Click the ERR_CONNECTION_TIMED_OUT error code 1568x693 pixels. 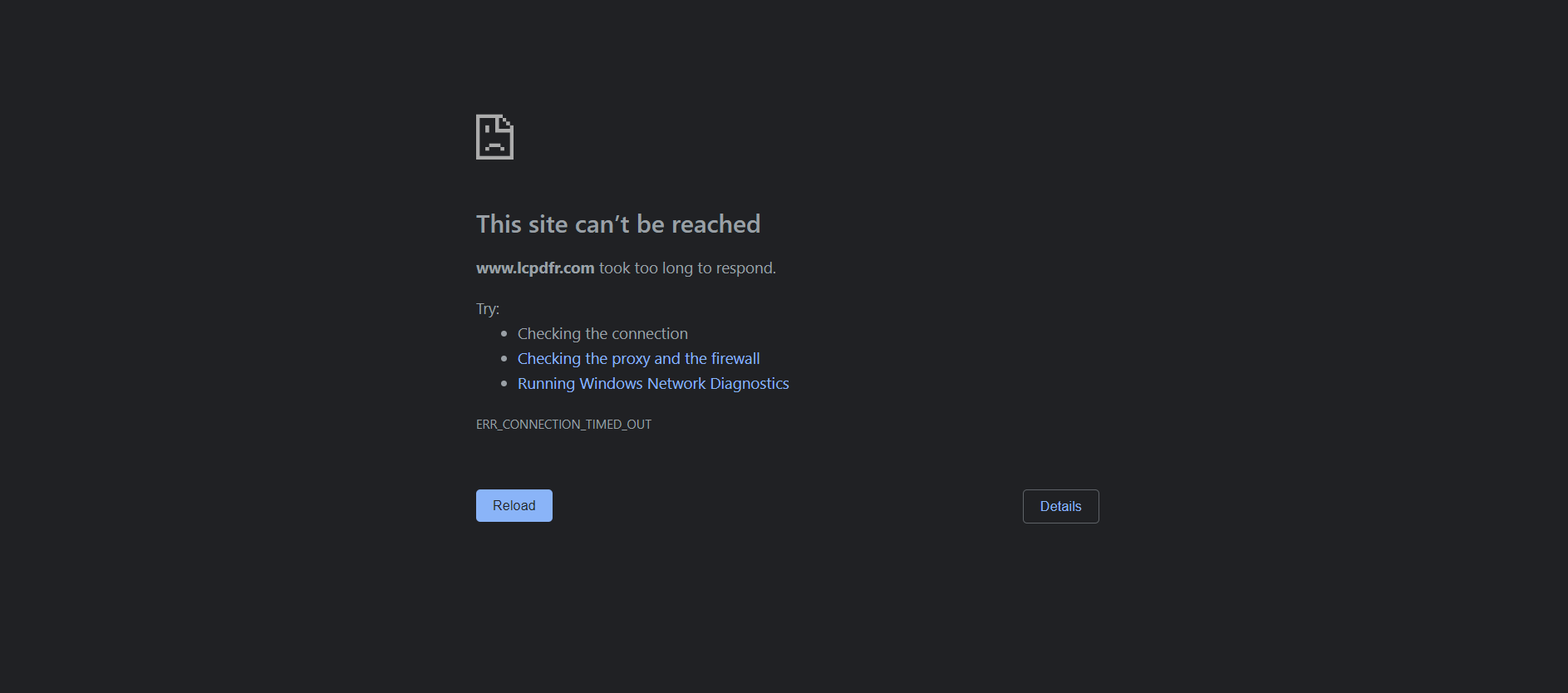563,424
